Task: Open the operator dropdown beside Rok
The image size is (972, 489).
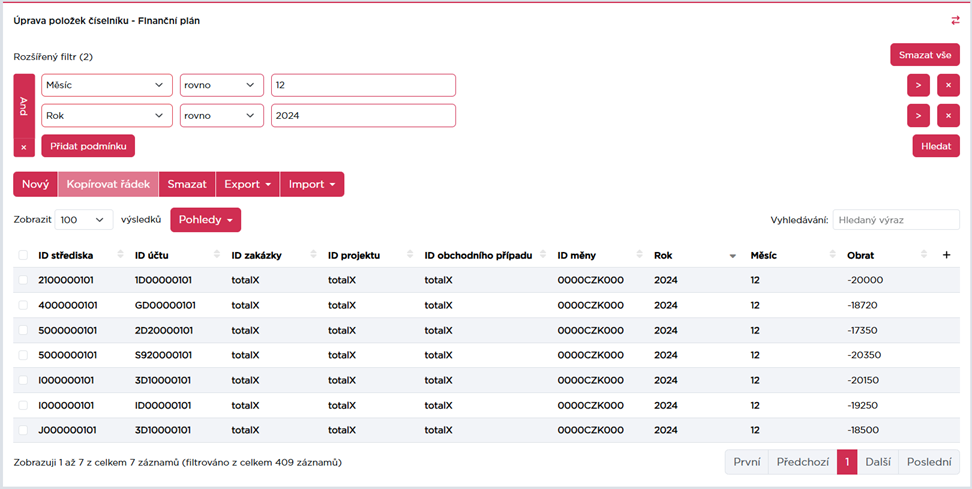Action: pyautogui.click(x=222, y=115)
